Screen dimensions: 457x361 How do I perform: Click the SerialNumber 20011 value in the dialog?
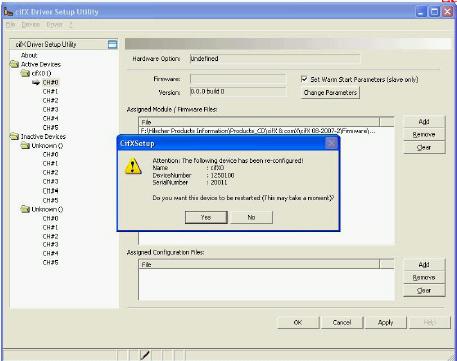[x=219, y=182]
